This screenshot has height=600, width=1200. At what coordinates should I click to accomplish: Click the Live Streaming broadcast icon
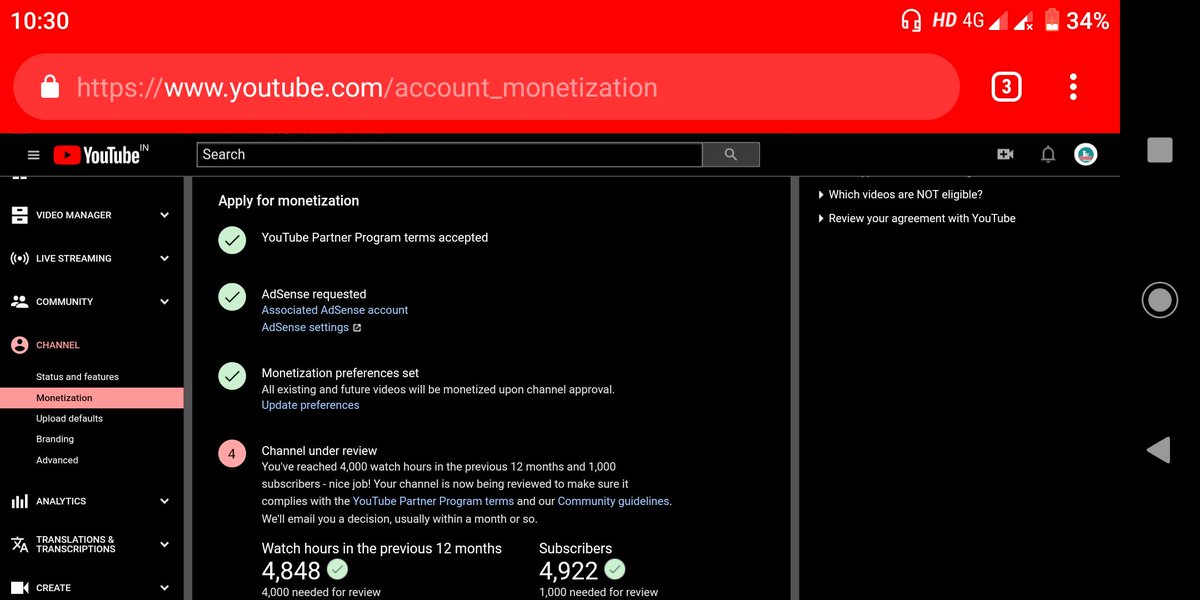[x=19, y=258]
